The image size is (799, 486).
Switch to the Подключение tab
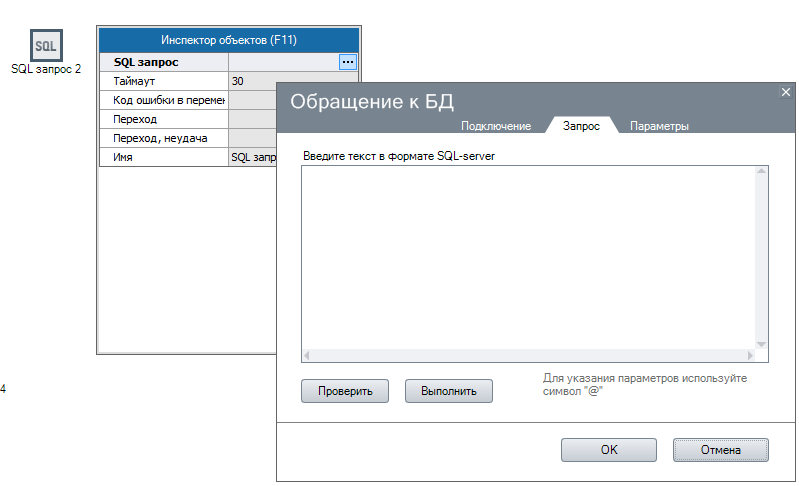[495, 126]
